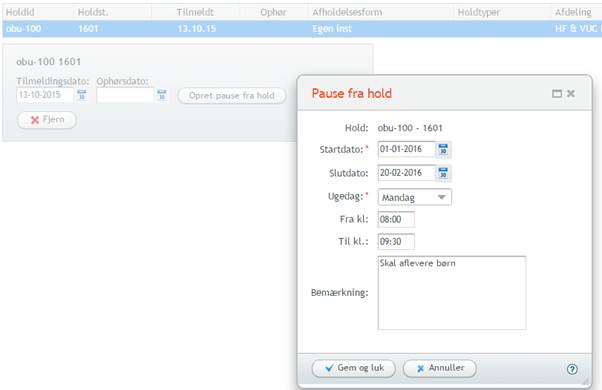Viewport: 602px width, 390px height.
Task: Open help icon in Pause fra hold dialog
Action: 572,369
